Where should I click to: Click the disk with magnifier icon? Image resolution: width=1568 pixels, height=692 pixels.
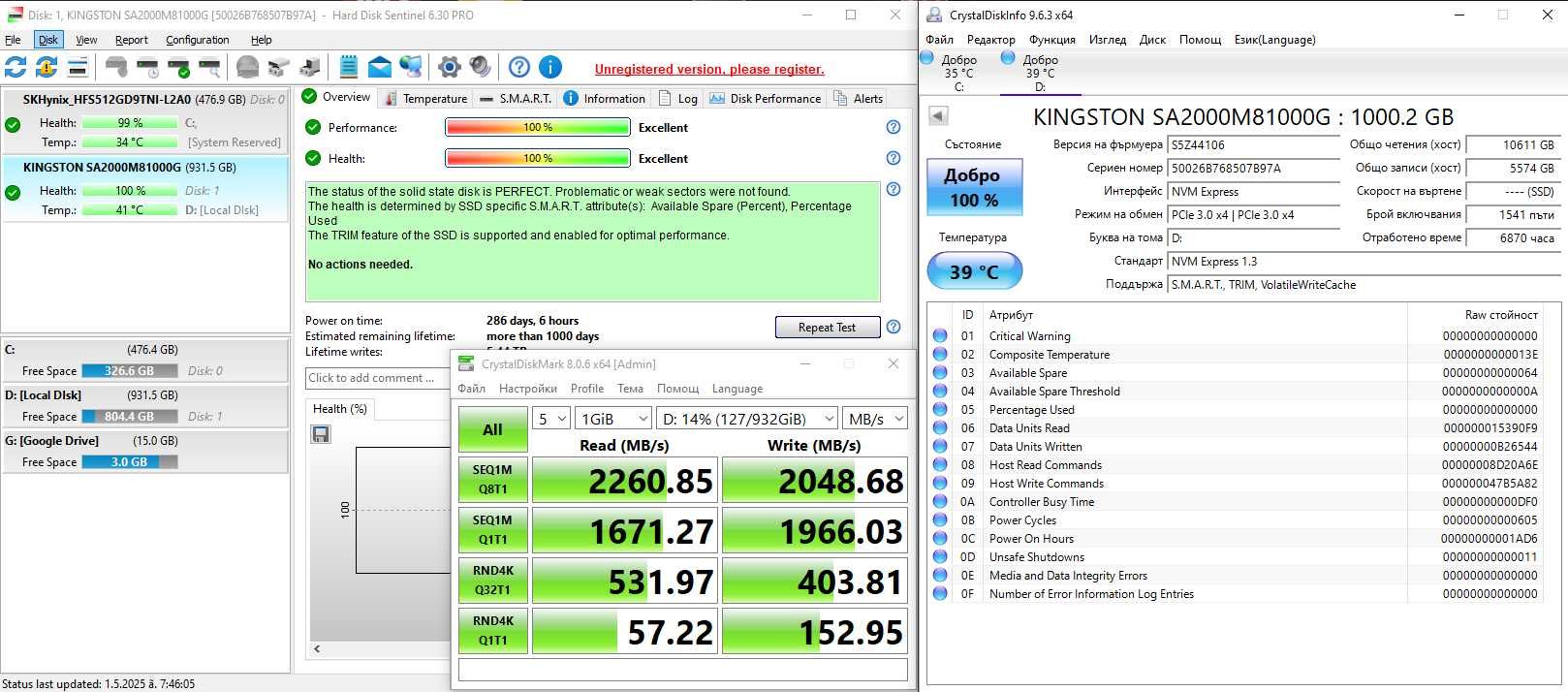click(209, 67)
